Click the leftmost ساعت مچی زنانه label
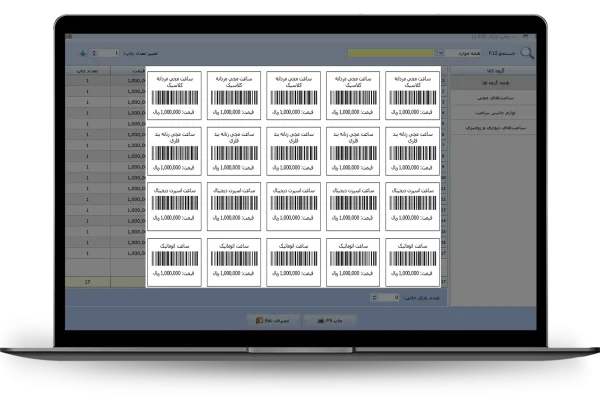600x400 pixels. (x=174, y=151)
